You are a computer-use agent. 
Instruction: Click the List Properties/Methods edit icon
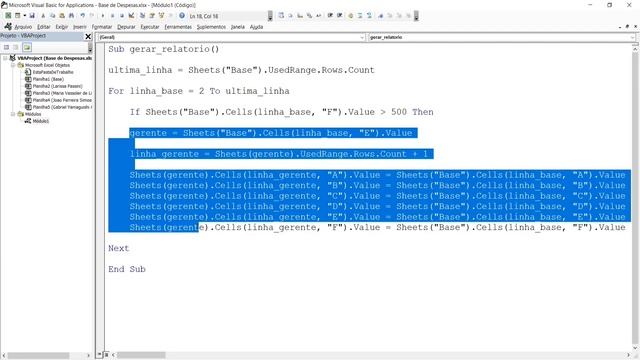pyautogui.click(x=281, y=16)
